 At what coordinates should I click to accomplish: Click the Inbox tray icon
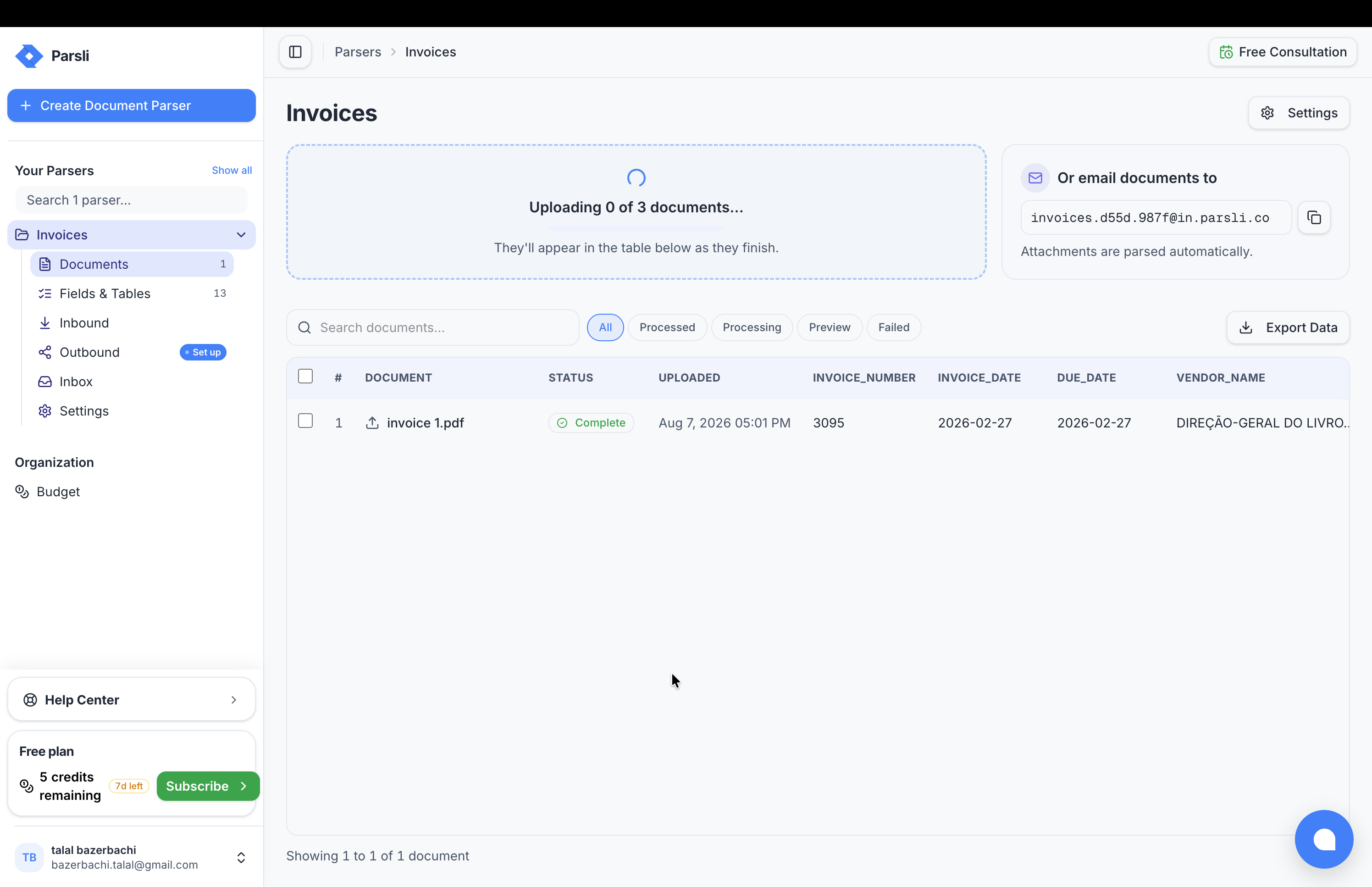[45, 382]
